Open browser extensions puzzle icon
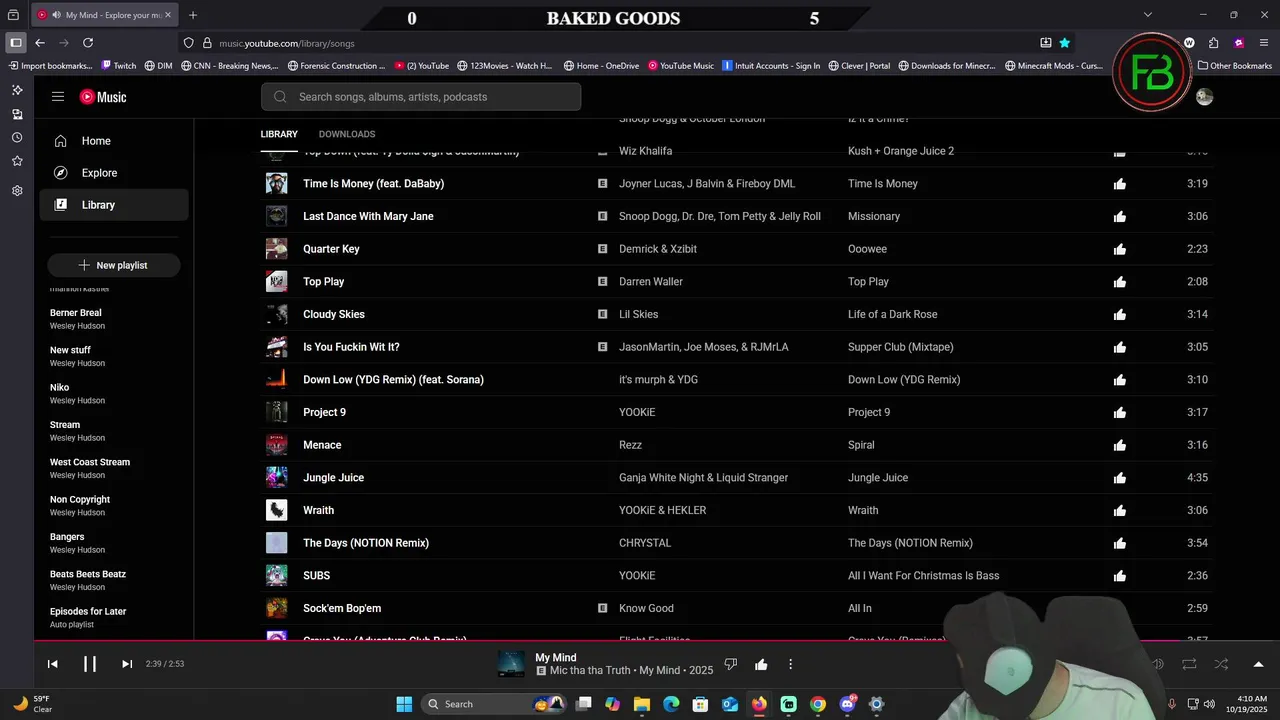1280x720 pixels. 1213,43
